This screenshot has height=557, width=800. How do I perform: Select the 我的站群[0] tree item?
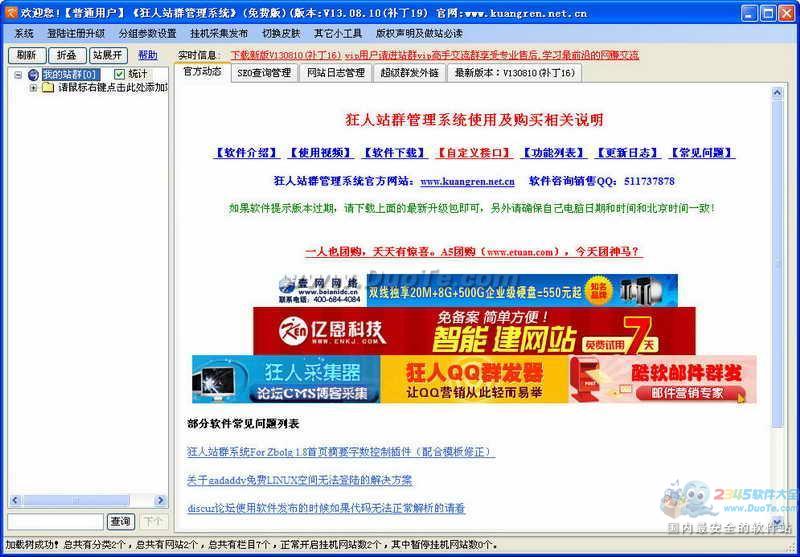tap(69, 75)
